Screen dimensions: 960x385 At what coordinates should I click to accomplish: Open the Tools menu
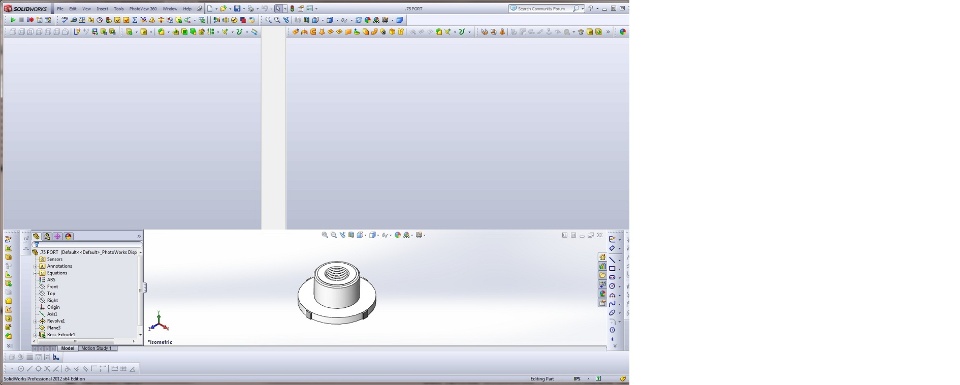(x=119, y=9)
